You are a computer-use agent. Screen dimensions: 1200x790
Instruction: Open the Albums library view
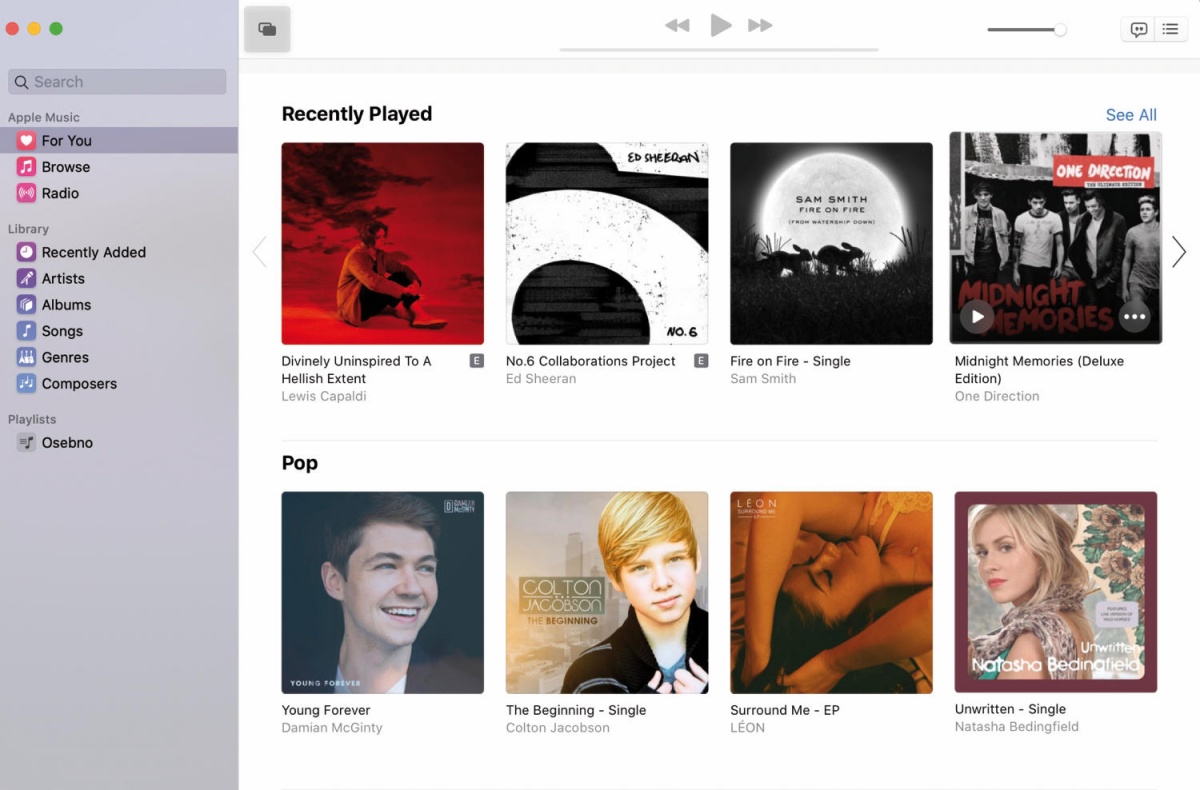pyautogui.click(x=119, y=305)
